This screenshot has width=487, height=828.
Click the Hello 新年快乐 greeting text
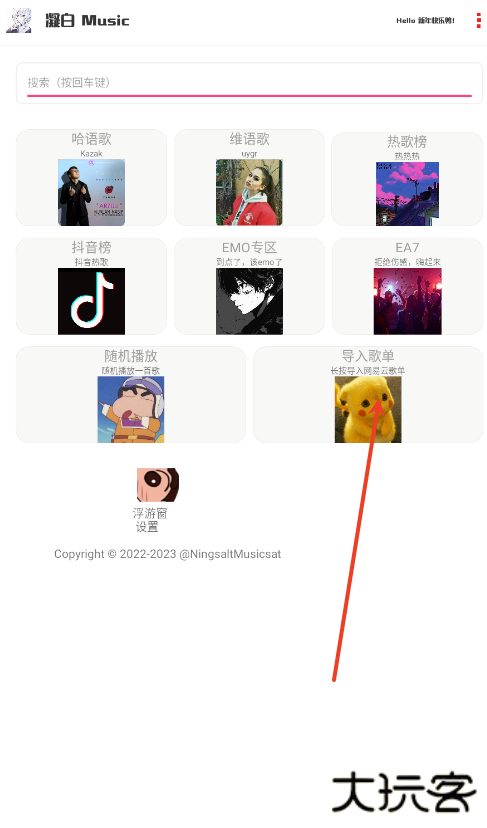[425, 21]
